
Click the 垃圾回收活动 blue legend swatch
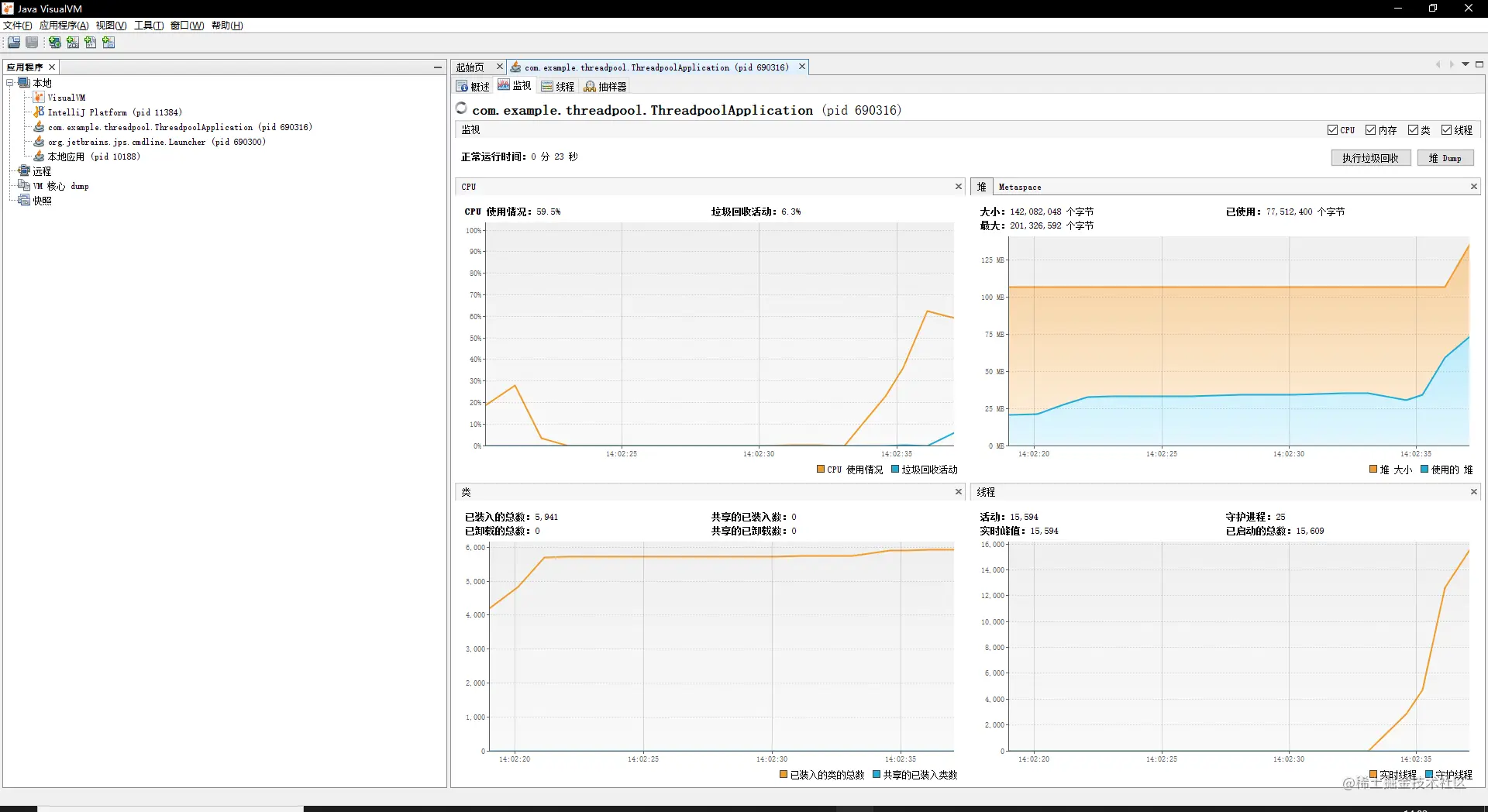pos(895,469)
